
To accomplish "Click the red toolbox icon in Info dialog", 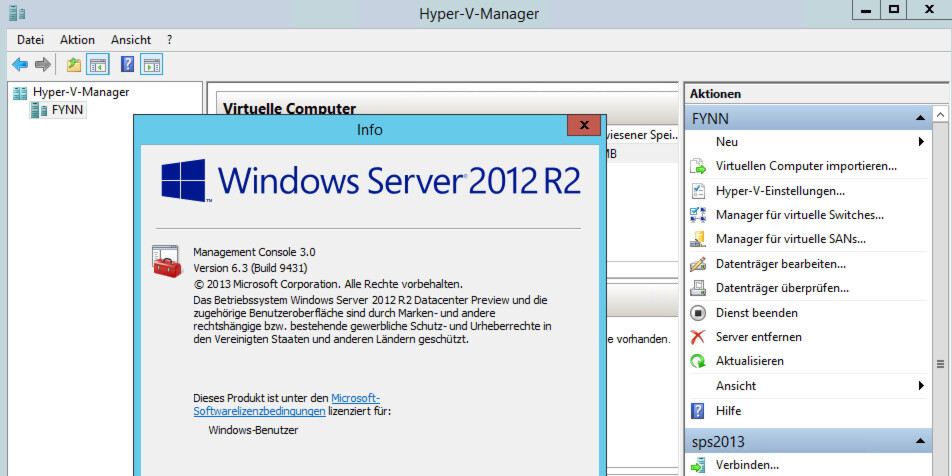I will point(166,262).
